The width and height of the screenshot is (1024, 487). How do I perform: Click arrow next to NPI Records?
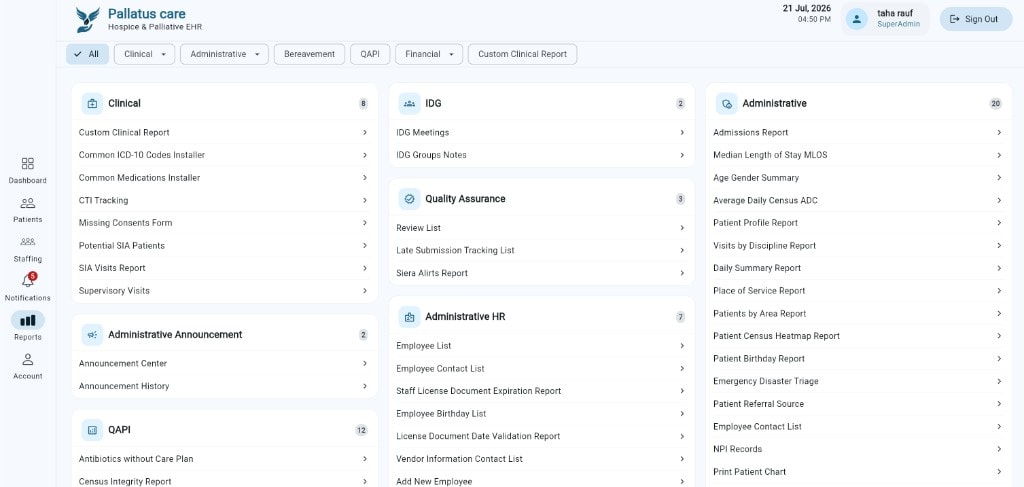coord(999,449)
